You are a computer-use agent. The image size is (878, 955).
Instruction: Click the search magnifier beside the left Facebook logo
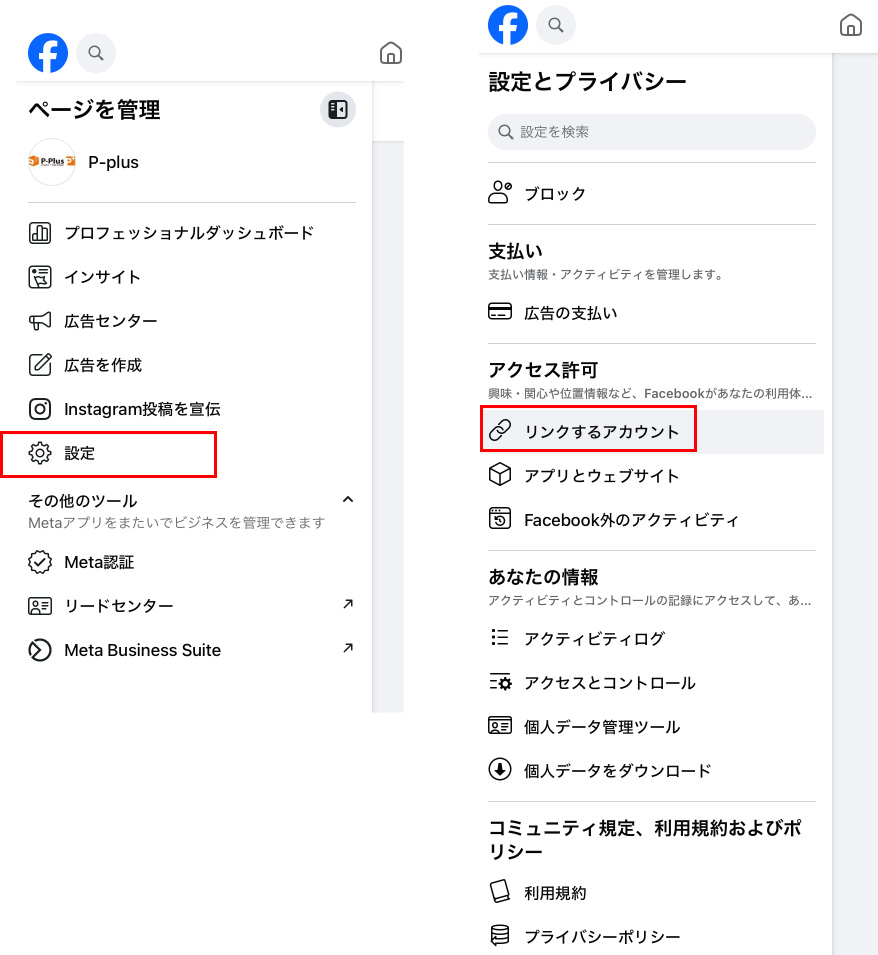point(96,53)
